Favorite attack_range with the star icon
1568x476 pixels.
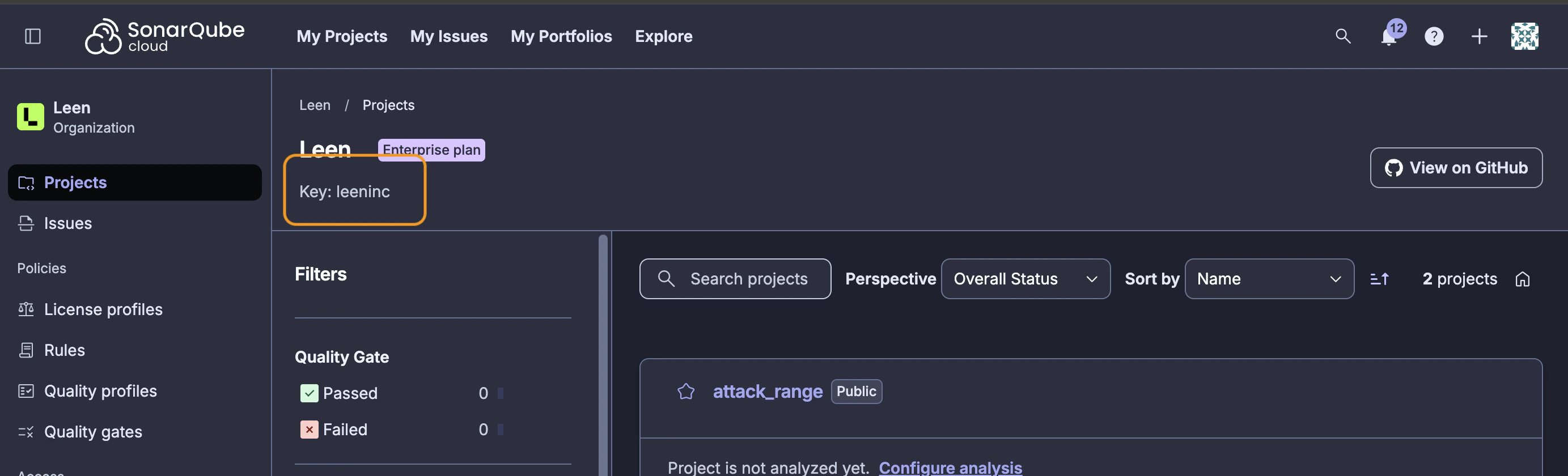[x=685, y=392]
